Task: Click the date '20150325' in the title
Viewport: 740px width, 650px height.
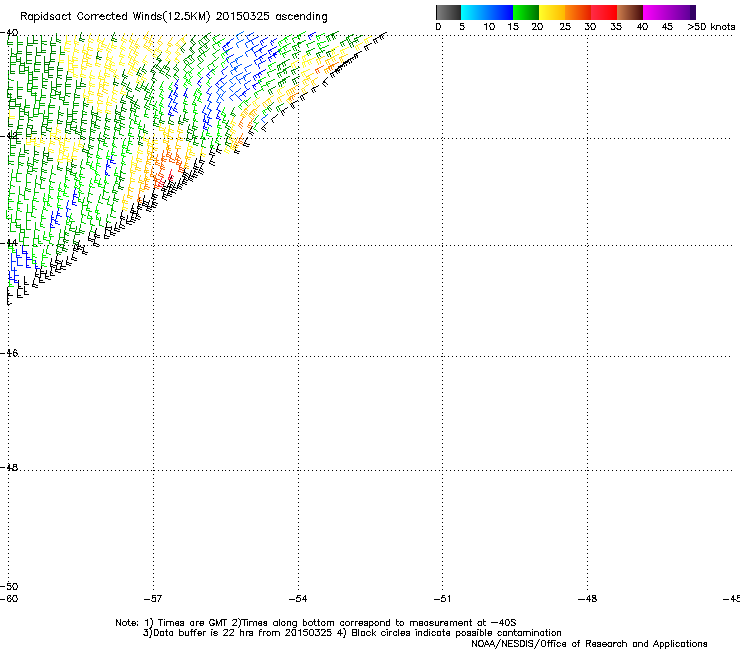Action: point(243,16)
